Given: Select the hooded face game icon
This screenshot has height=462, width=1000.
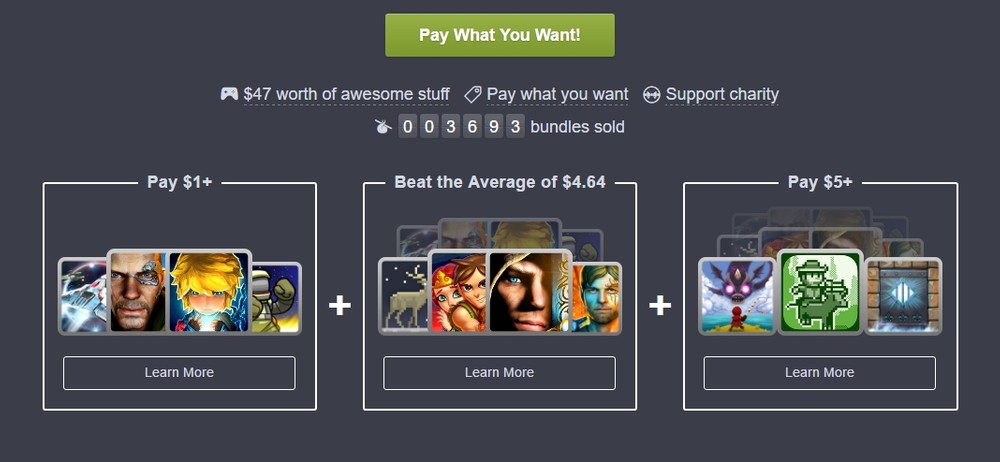Looking at the screenshot, I should click(529, 292).
